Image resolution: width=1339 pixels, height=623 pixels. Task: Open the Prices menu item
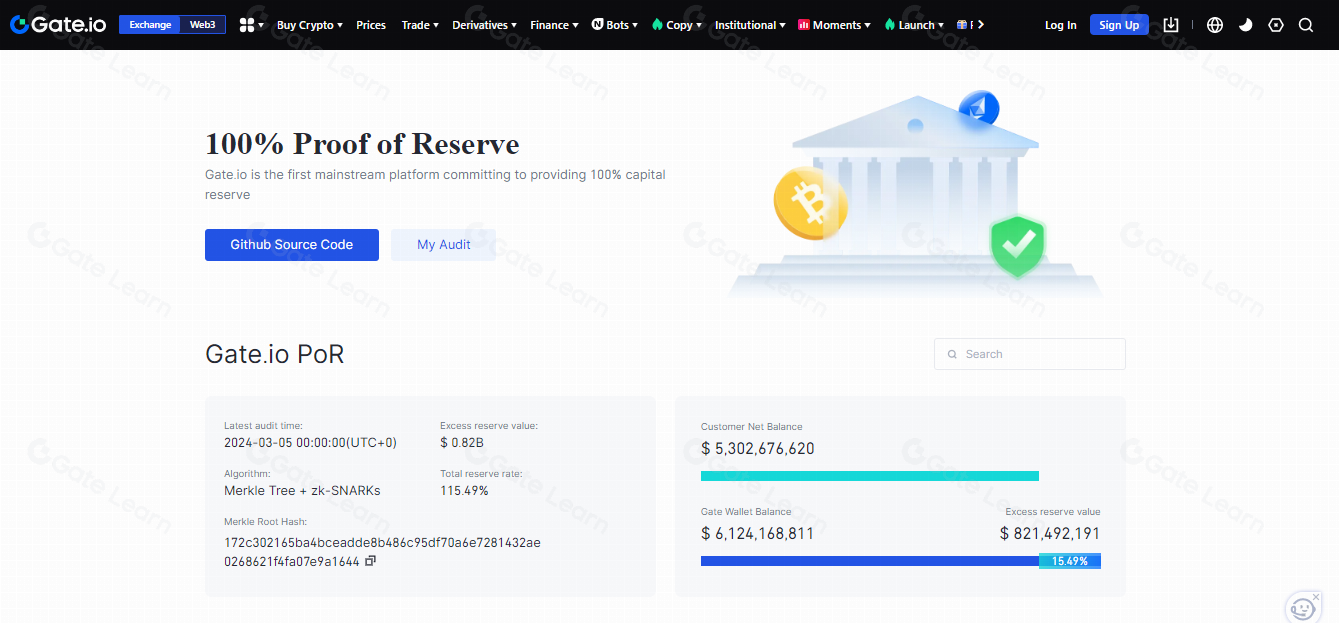click(371, 25)
